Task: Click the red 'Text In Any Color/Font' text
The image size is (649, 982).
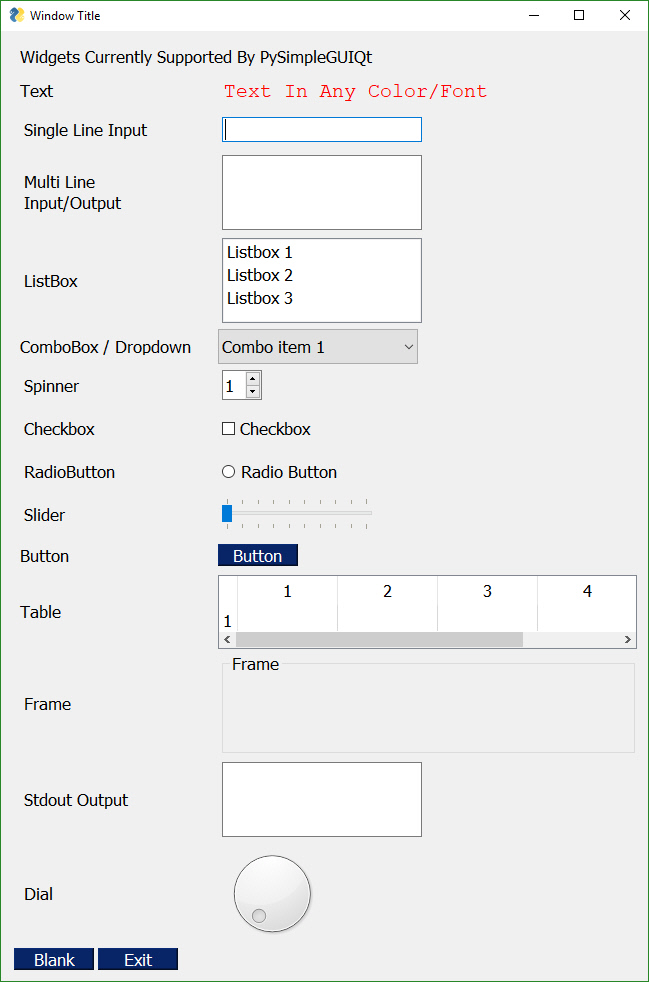Action: click(x=355, y=91)
